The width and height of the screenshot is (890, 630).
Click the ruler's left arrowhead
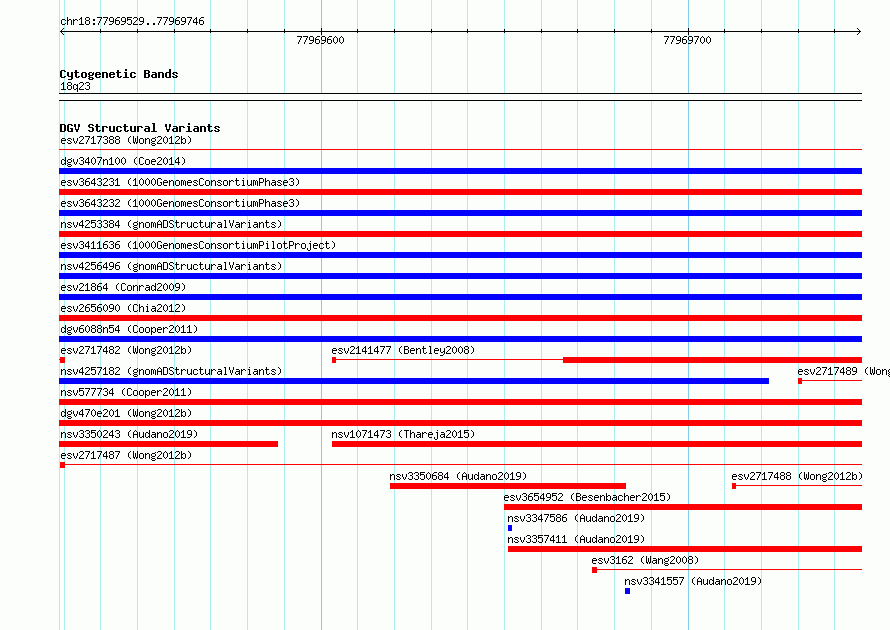[62, 32]
